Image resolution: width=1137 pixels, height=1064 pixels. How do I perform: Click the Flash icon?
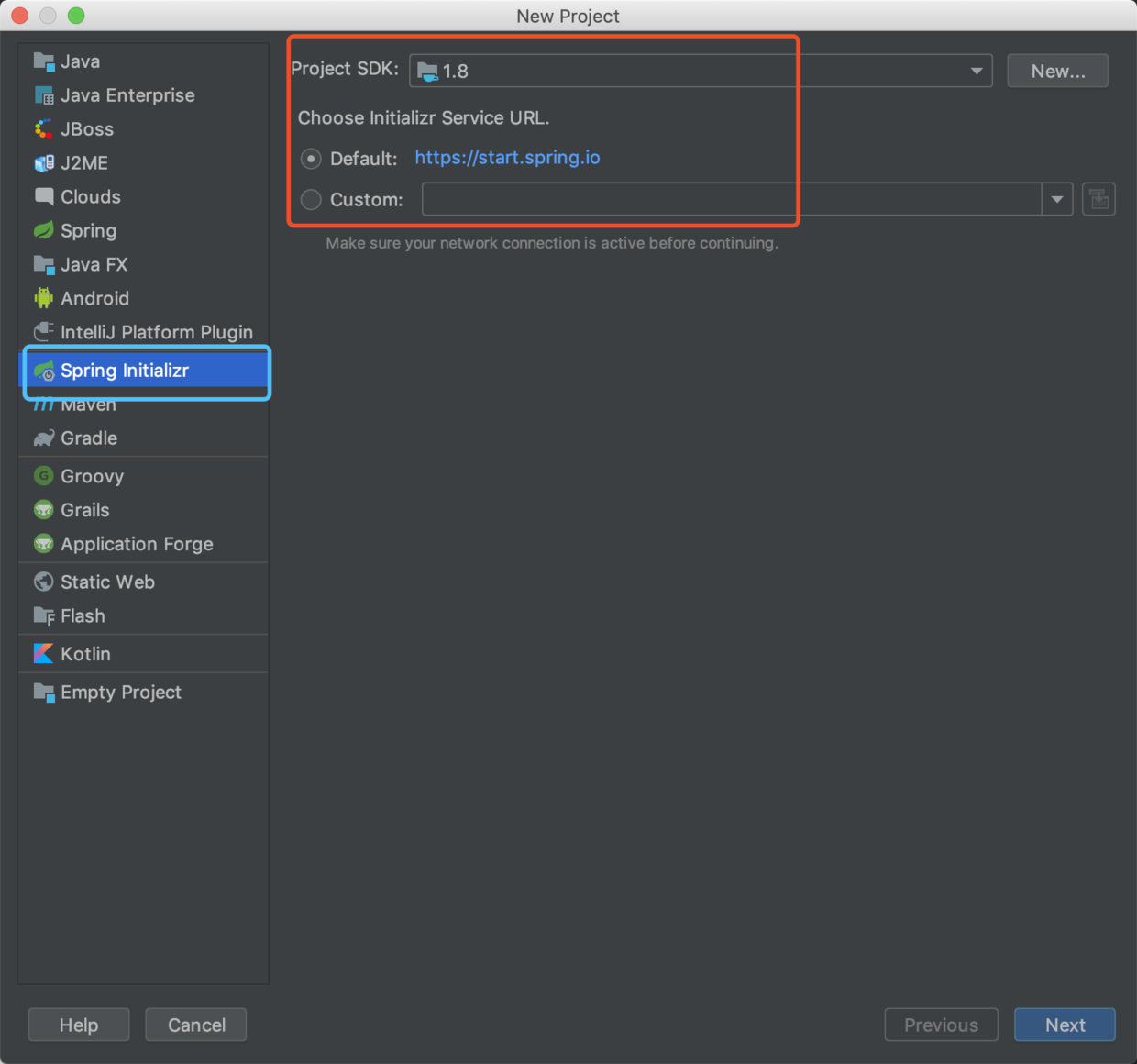pyautogui.click(x=43, y=616)
